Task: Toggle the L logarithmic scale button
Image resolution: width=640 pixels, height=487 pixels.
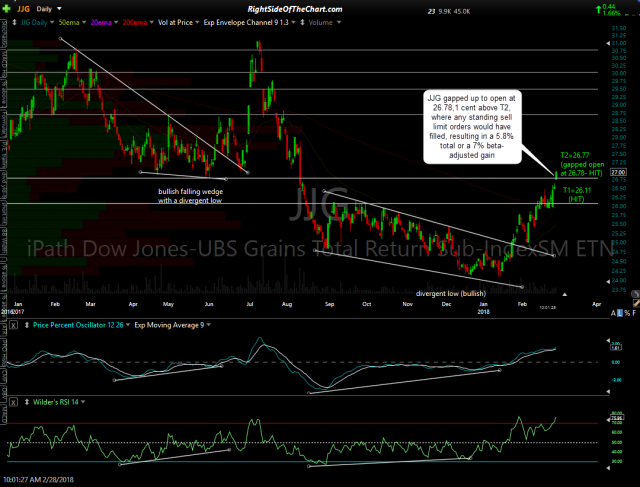Action: point(620,313)
